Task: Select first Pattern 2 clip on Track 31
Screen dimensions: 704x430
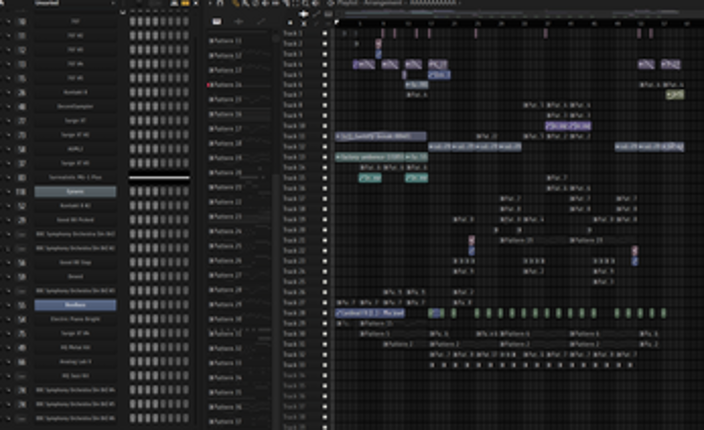Action: (x=405, y=344)
